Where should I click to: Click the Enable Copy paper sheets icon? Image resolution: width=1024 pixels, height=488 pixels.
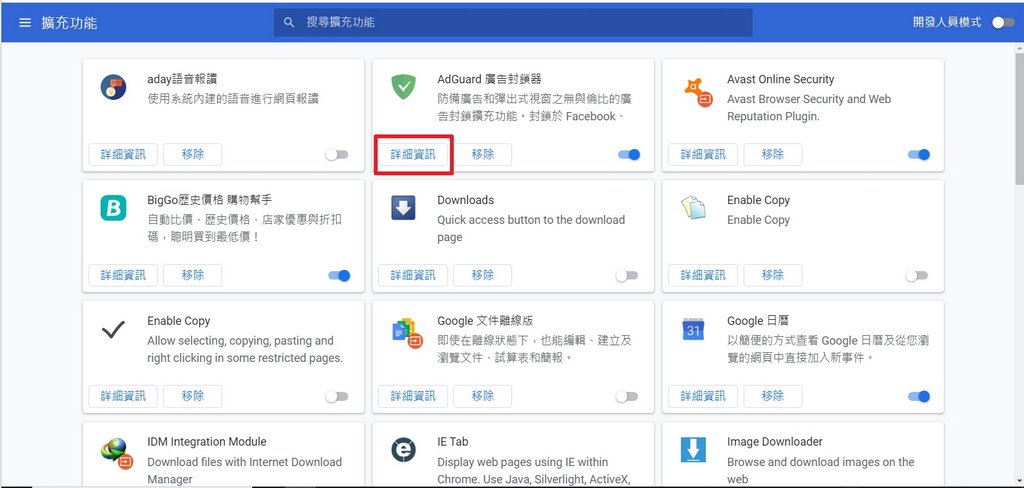(693, 208)
